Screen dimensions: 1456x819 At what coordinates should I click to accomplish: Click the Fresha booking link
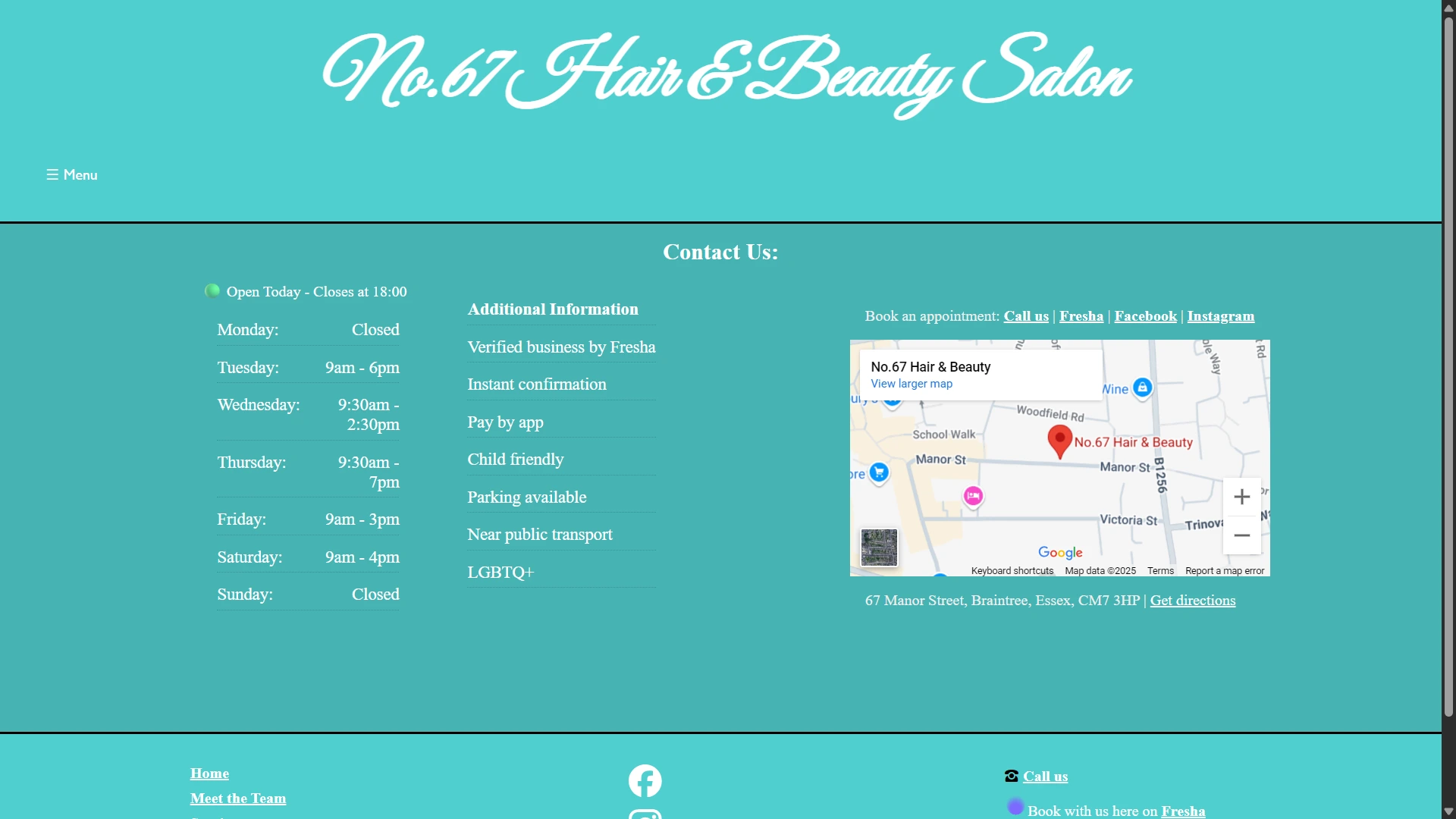pos(1081,316)
